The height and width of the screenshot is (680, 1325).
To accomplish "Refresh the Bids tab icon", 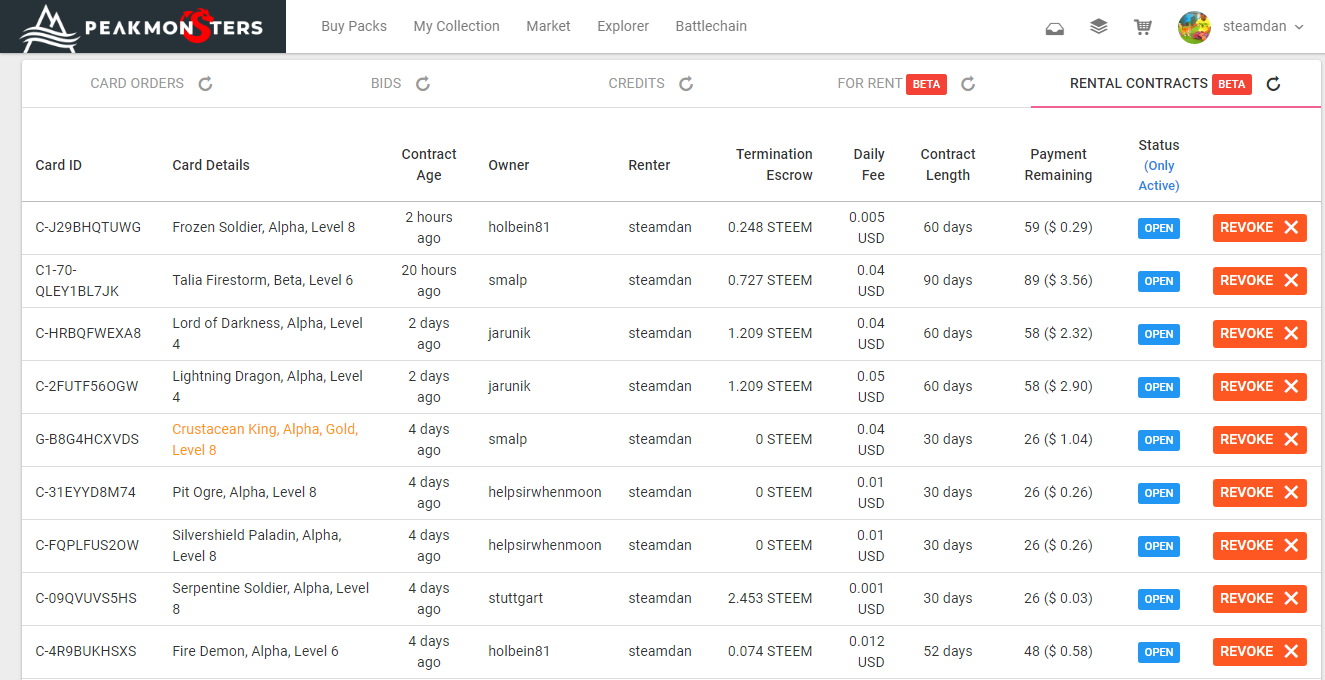I will (423, 84).
